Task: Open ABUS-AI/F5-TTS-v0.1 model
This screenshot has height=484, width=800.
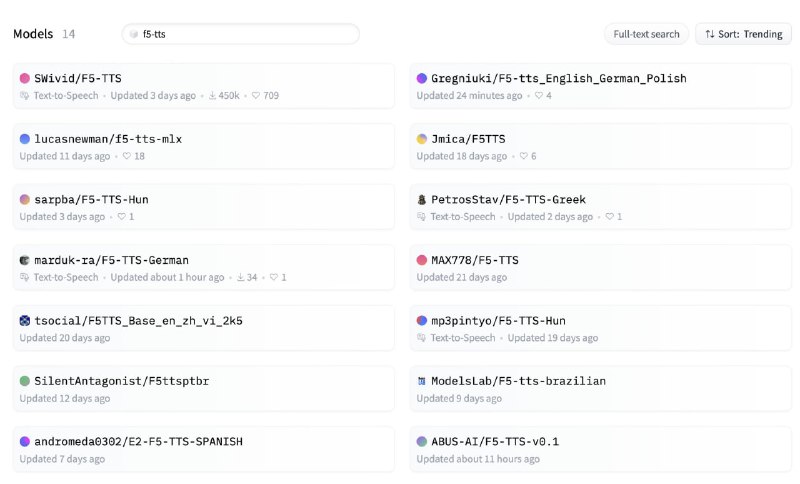Action: [x=601, y=449]
